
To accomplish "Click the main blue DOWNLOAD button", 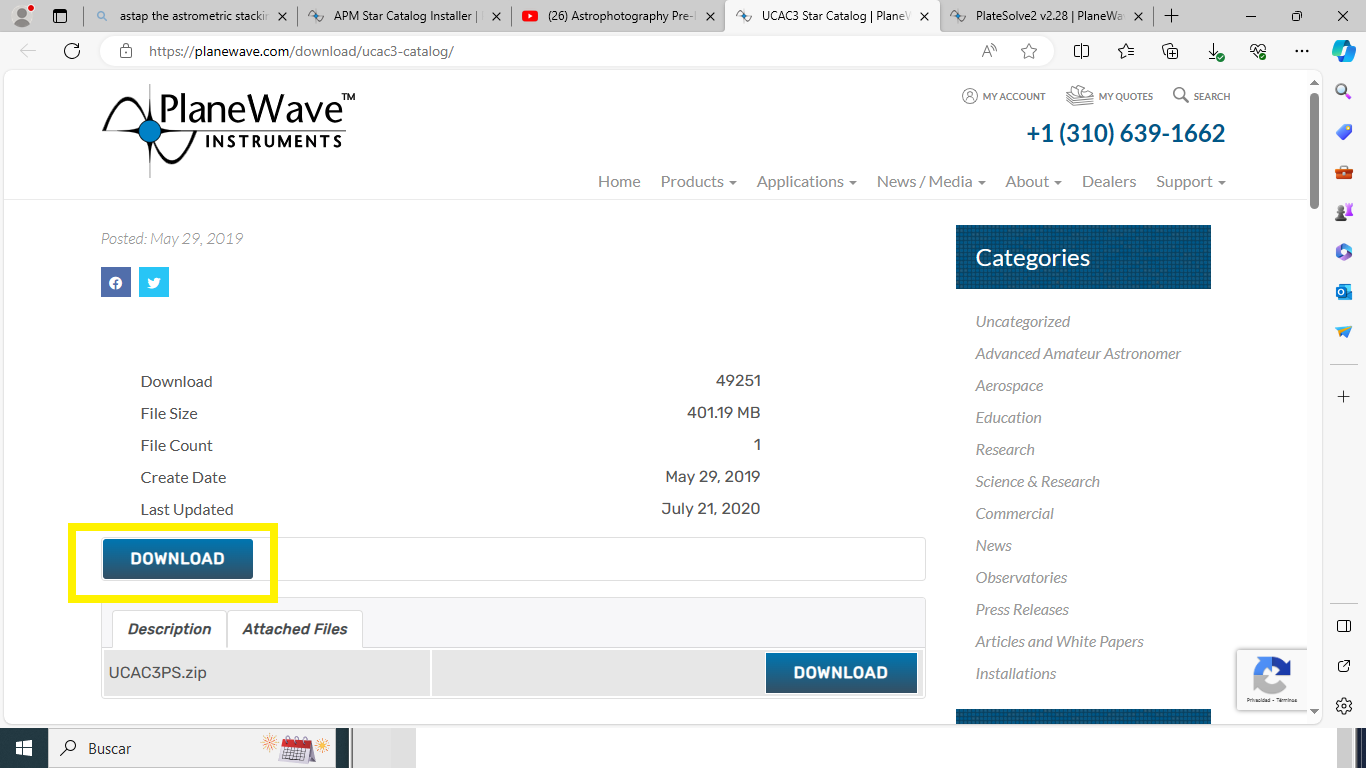I will pos(178,559).
